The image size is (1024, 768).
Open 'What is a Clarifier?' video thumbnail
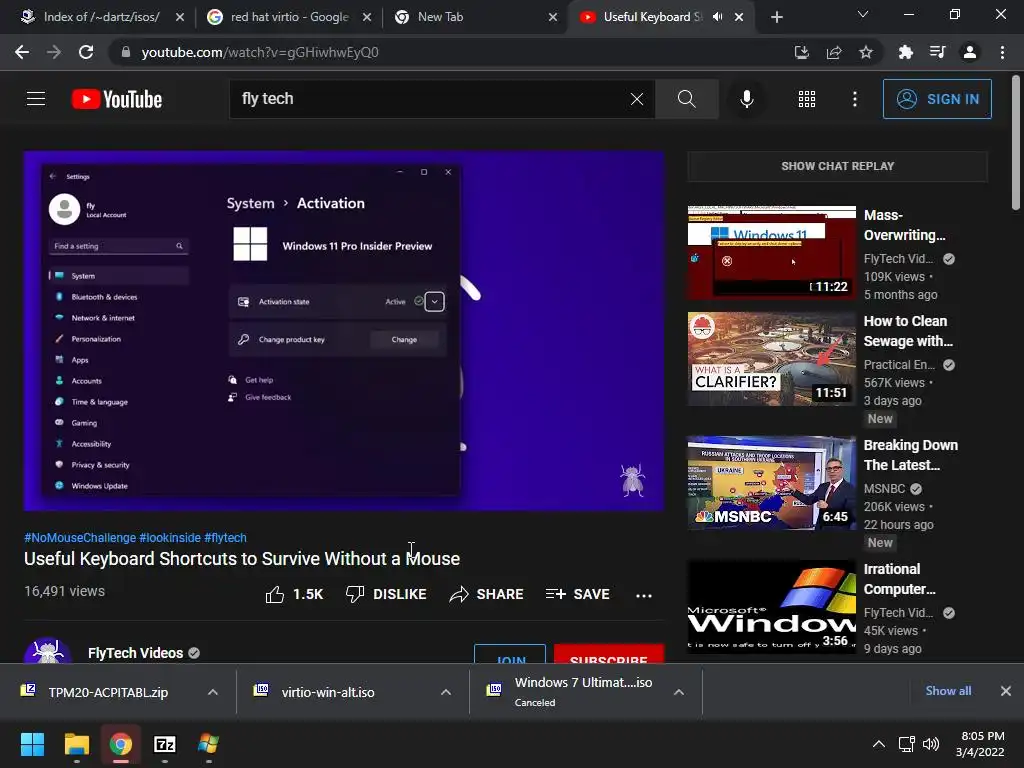(772, 359)
